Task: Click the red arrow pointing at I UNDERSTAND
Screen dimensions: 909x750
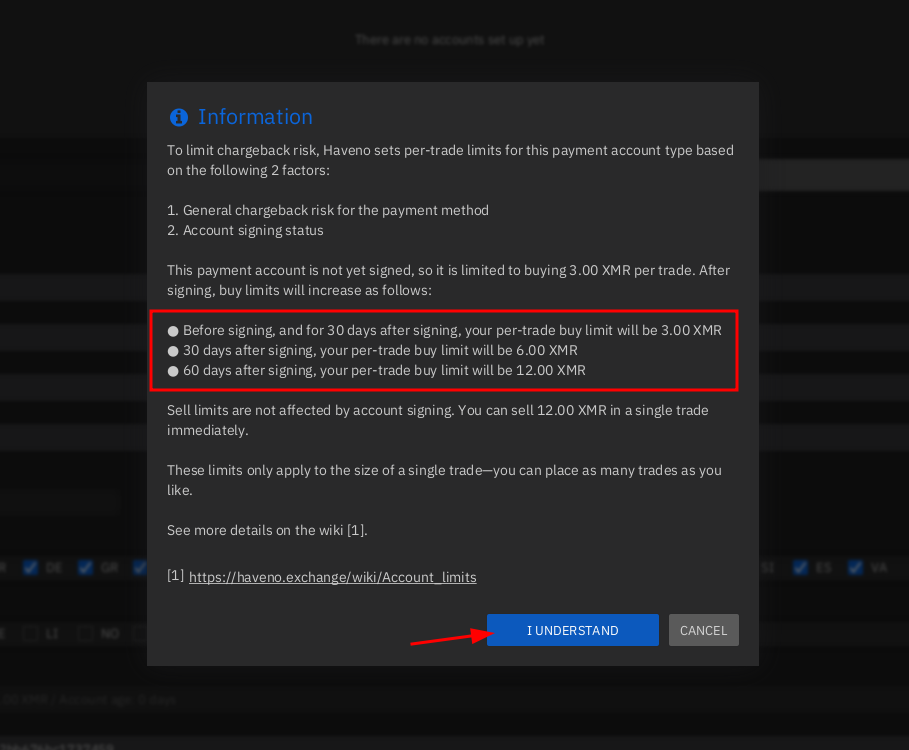Action: [x=443, y=637]
